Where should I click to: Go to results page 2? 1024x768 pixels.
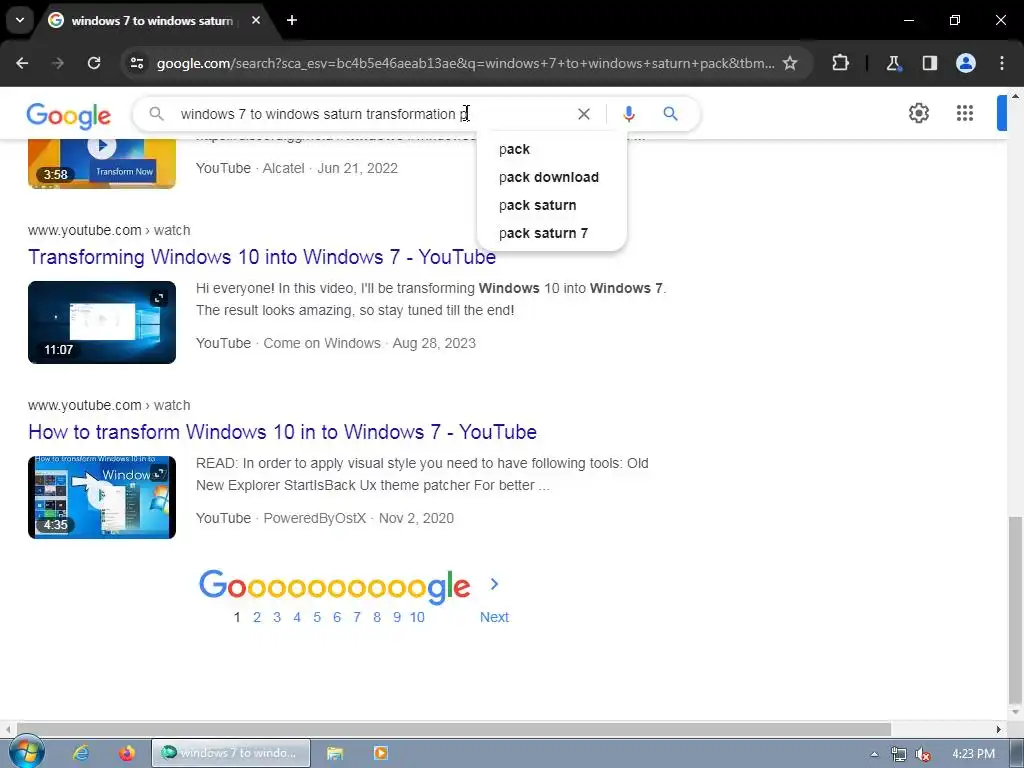point(257,617)
